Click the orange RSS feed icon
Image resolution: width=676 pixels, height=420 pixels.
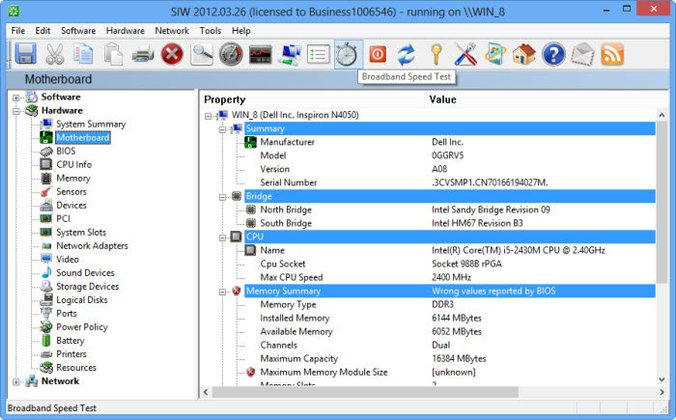(x=612, y=54)
